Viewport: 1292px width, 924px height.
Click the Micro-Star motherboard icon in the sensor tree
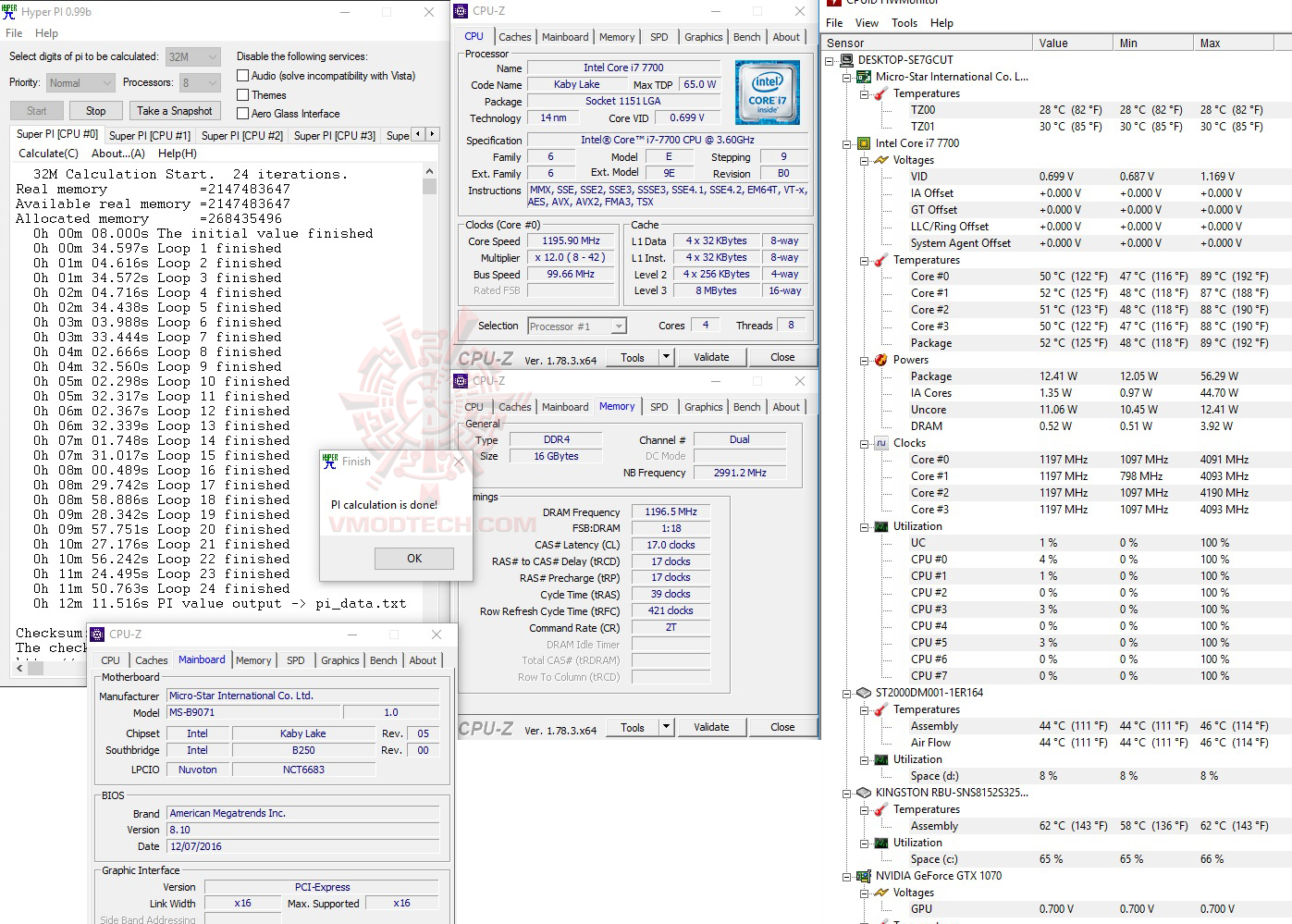864,77
